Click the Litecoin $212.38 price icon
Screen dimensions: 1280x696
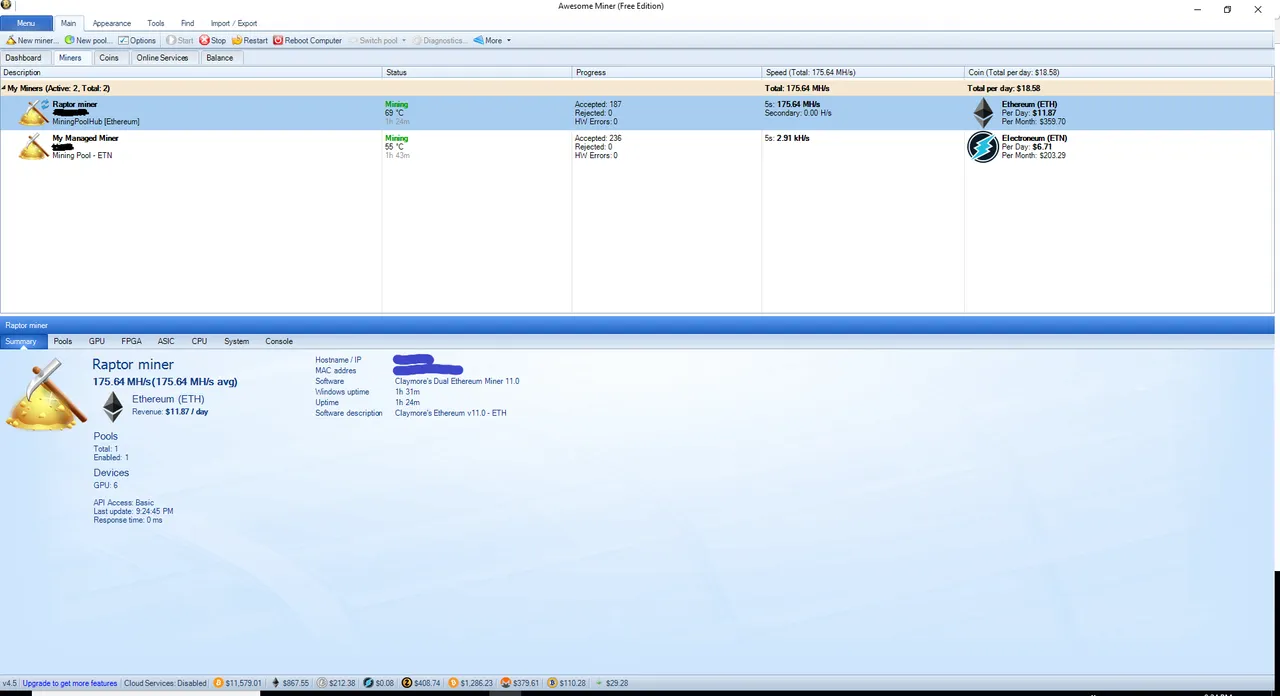(323, 683)
